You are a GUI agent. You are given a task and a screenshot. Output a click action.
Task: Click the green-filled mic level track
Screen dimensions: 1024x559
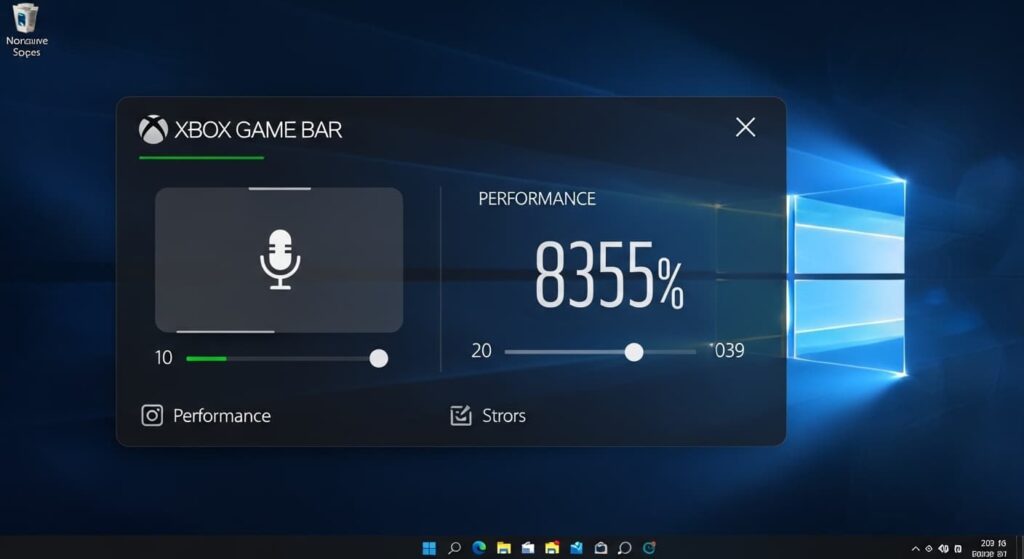[x=206, y=359]
